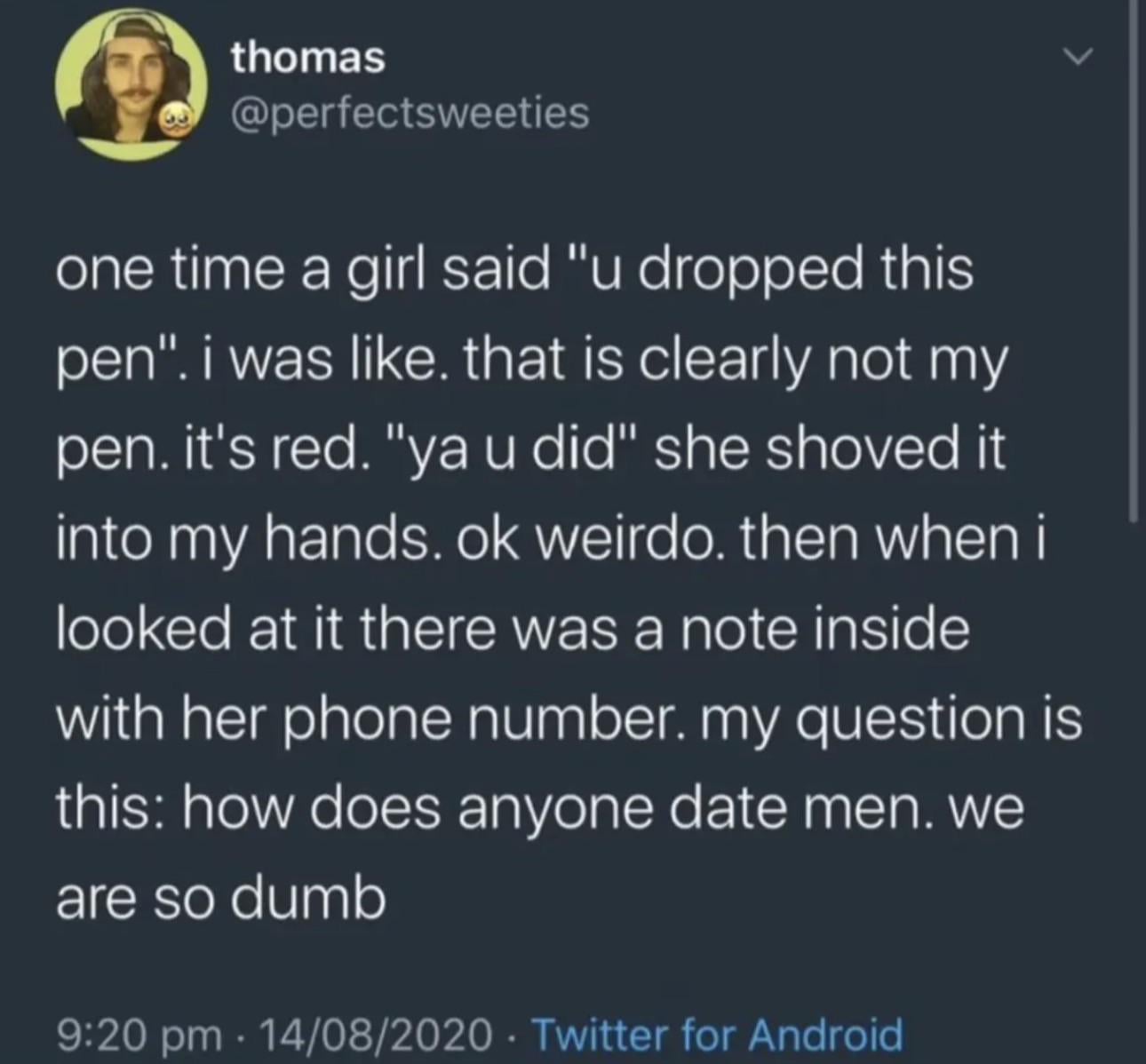
Task: Visit the @perfectsweeties handle
Action: 409,112
